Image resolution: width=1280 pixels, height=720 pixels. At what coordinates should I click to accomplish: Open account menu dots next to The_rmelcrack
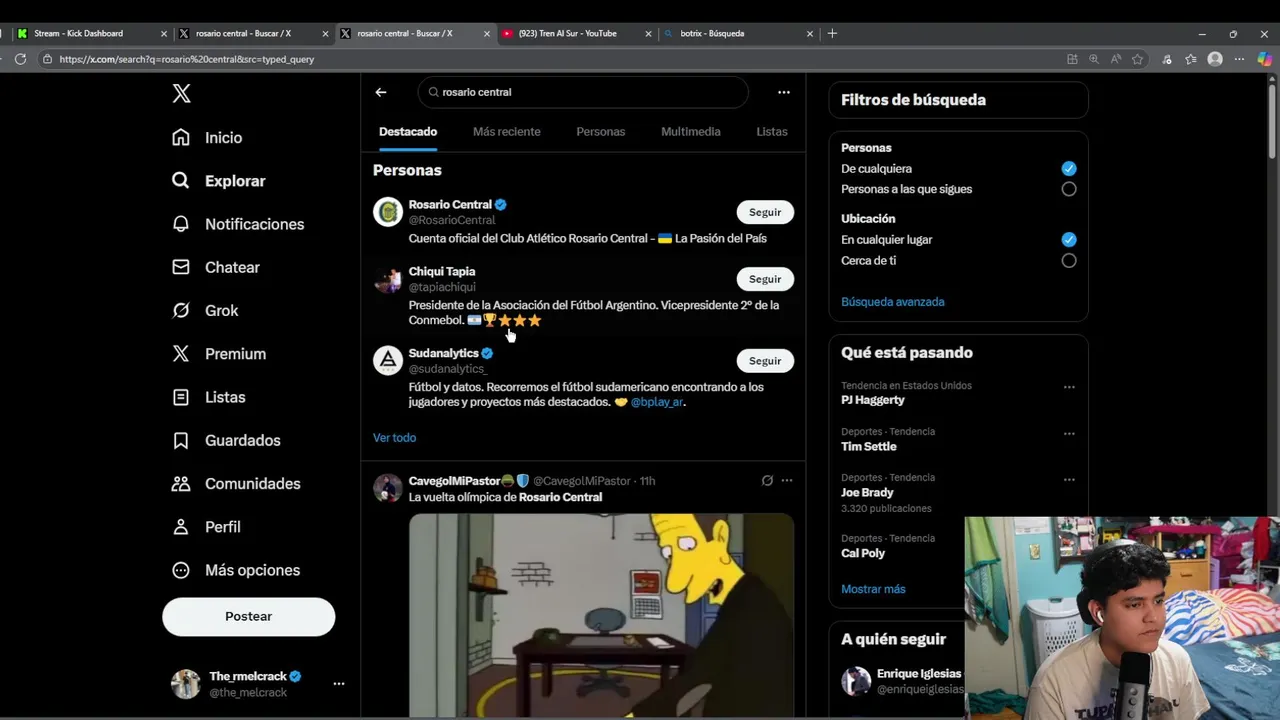[x=339, y=684]
